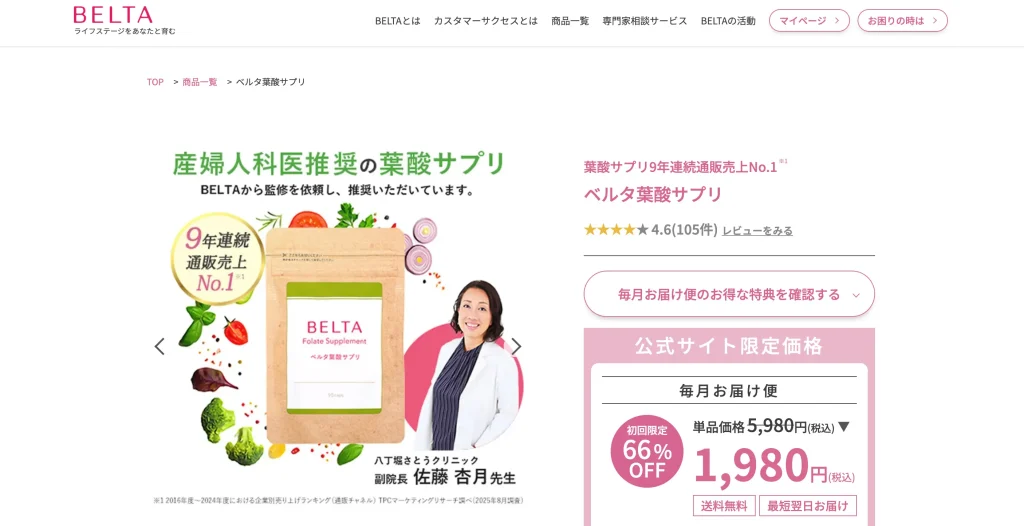Open BELTAの活動 navigation item

point(728,21)
